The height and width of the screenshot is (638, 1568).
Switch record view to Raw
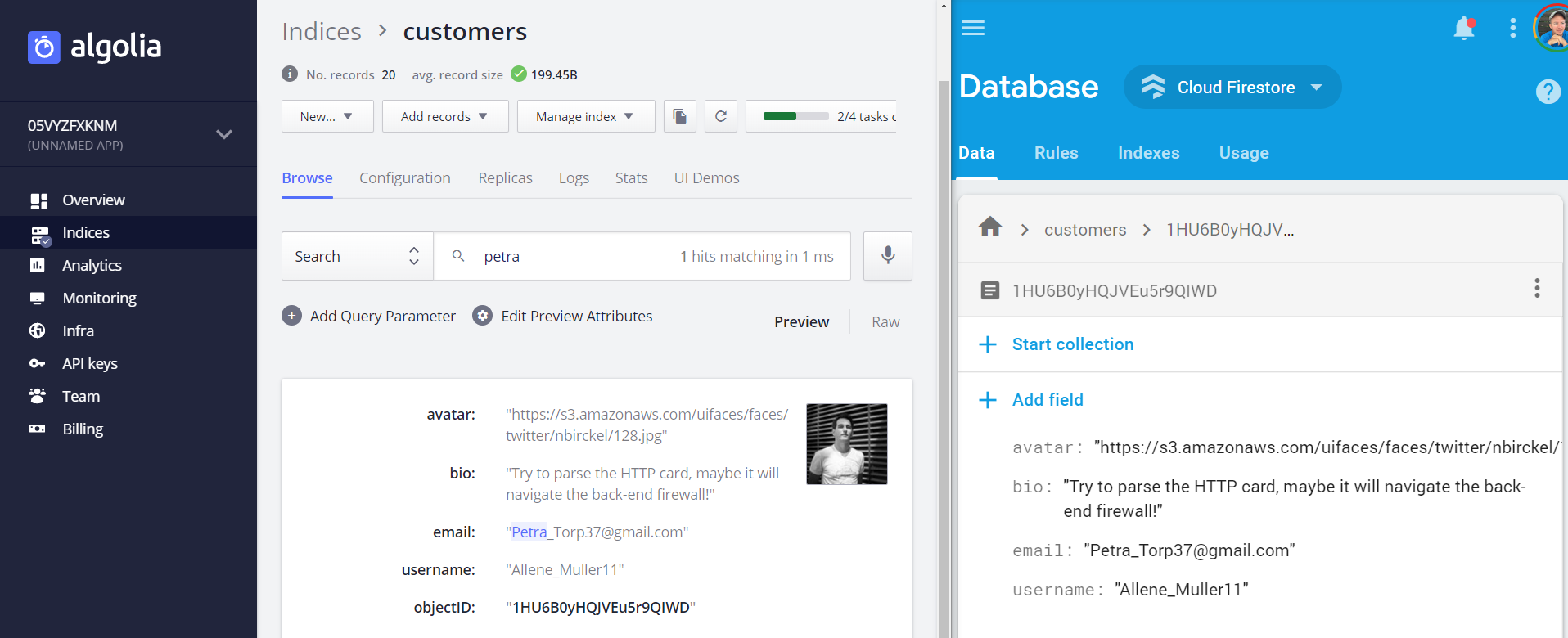click(885, 322)
